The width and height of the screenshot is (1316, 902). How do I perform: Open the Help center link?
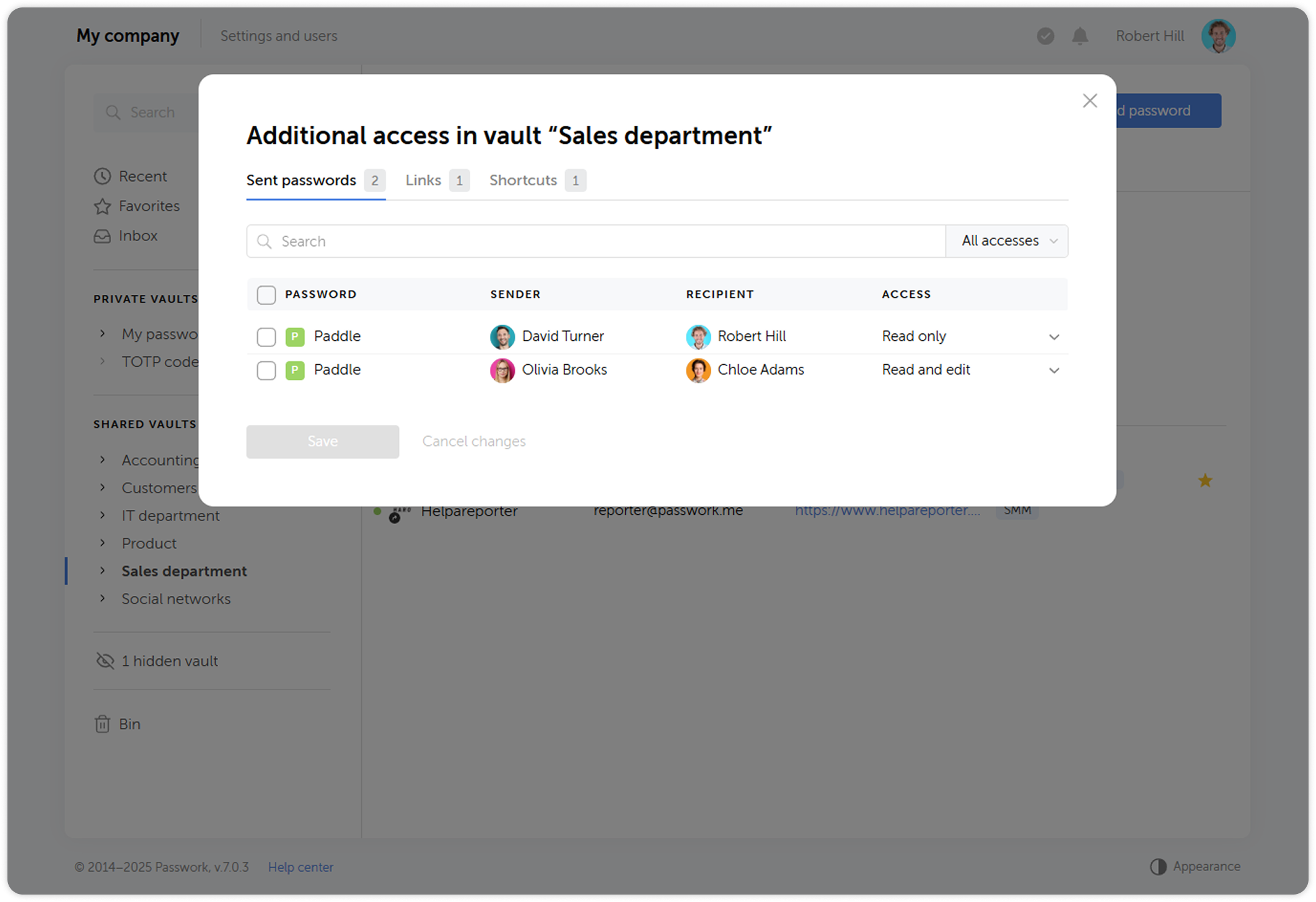tap(300, 867)
